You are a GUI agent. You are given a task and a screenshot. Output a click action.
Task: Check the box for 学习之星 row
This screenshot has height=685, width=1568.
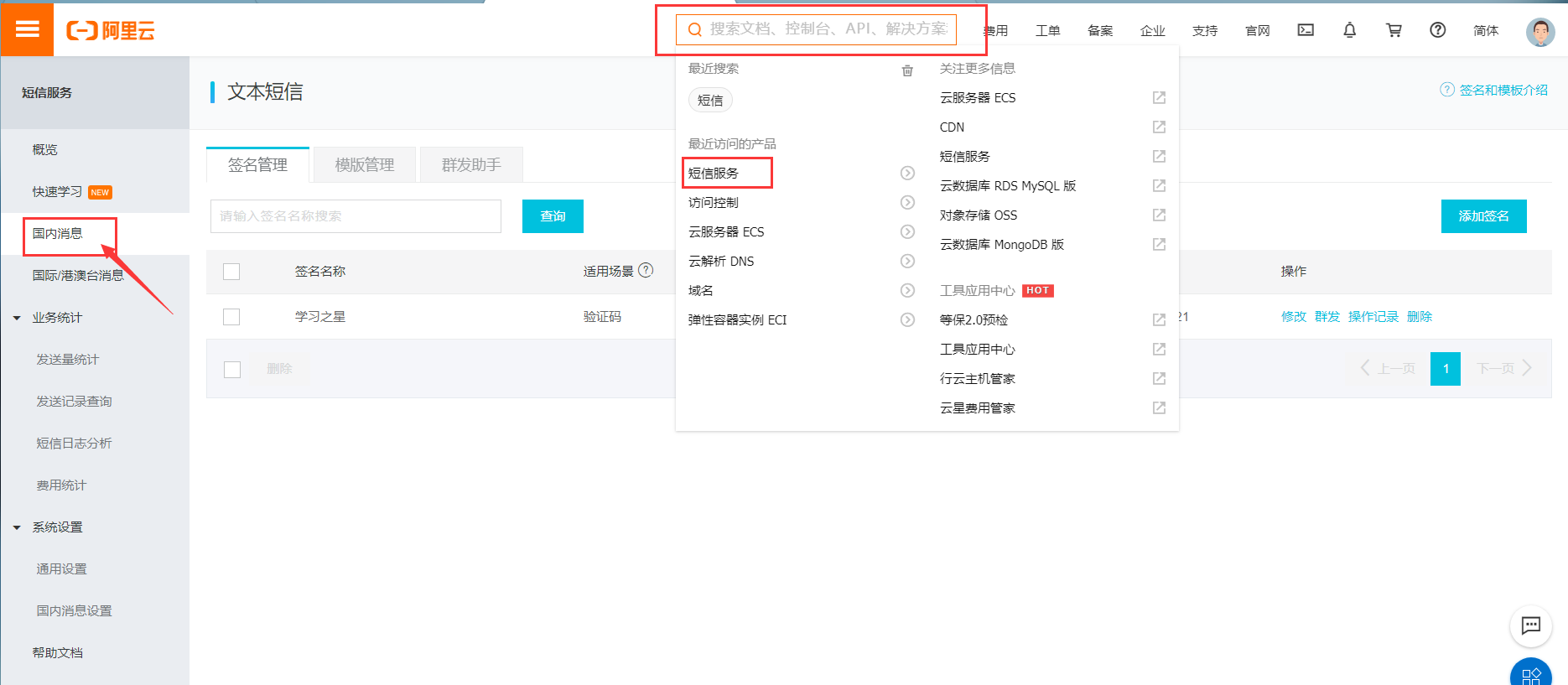click(x=232, y=317)
